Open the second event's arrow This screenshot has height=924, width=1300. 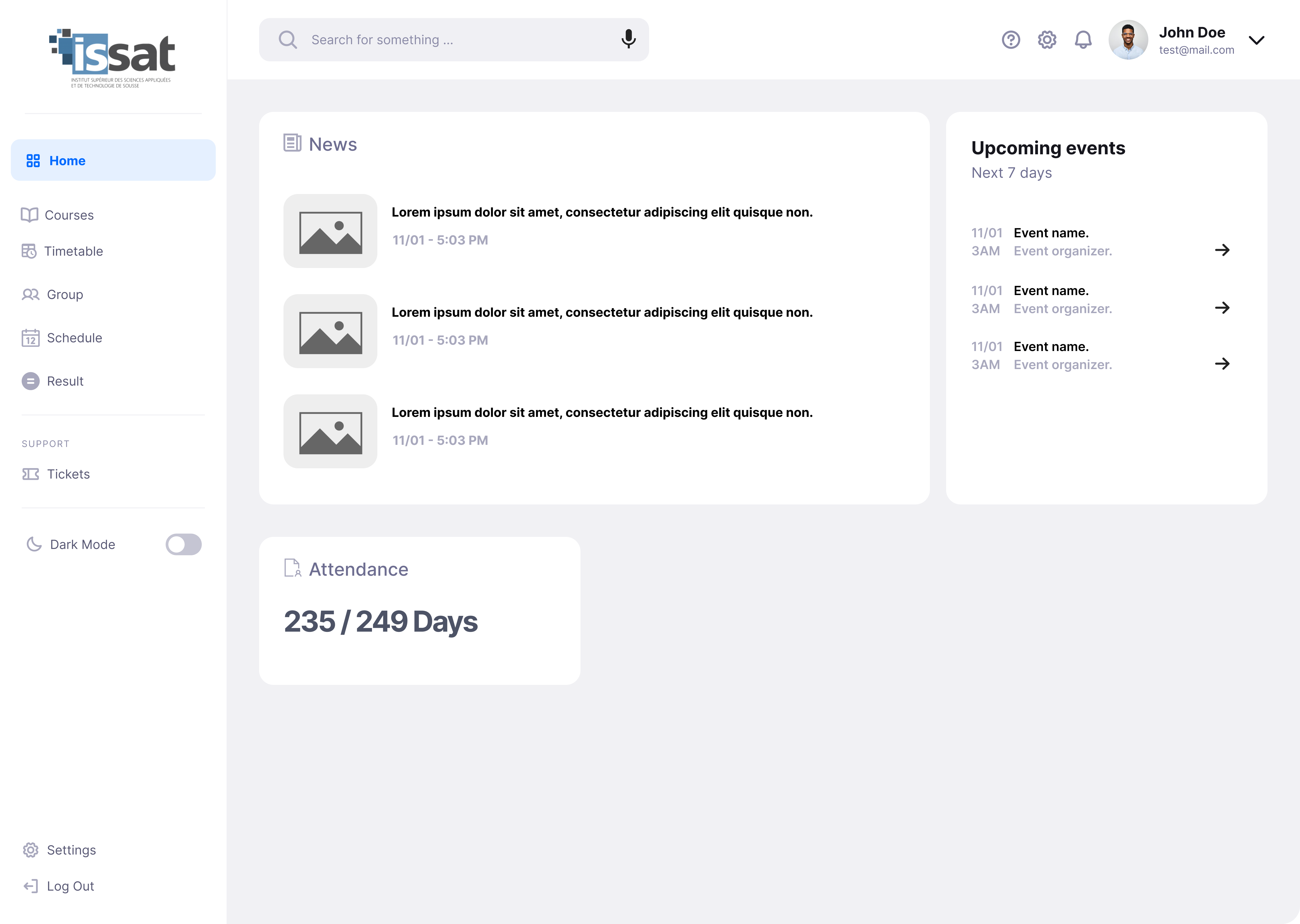pos(1222,308)
